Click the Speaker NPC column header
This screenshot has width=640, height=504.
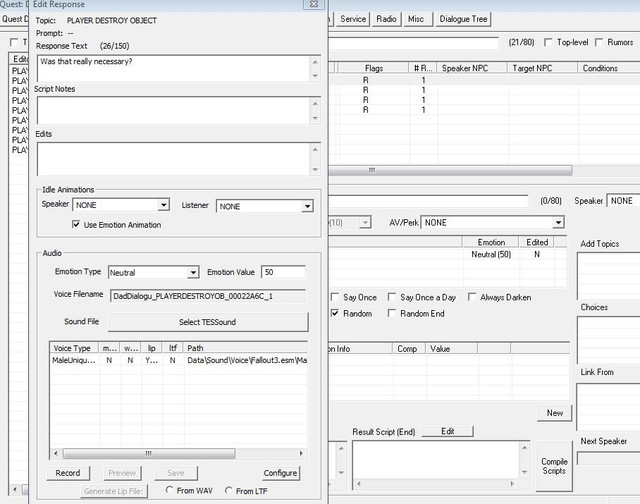(472, 68)
